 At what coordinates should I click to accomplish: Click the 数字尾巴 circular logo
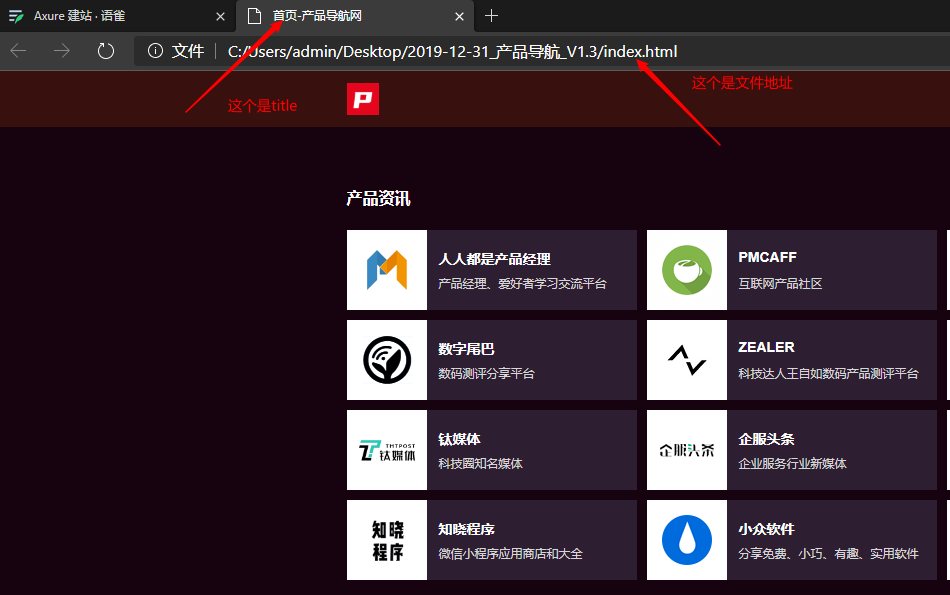(387, 360)
